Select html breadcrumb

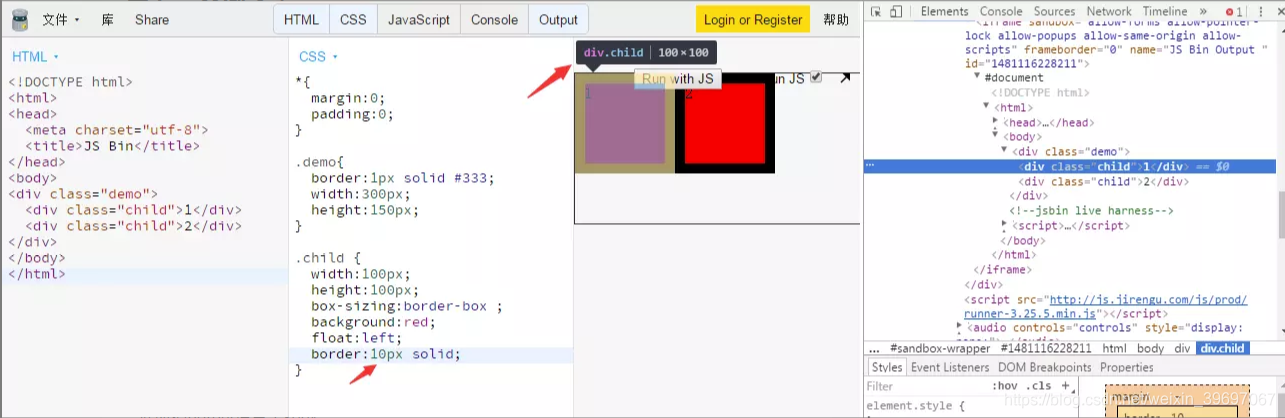(1114, 349)
